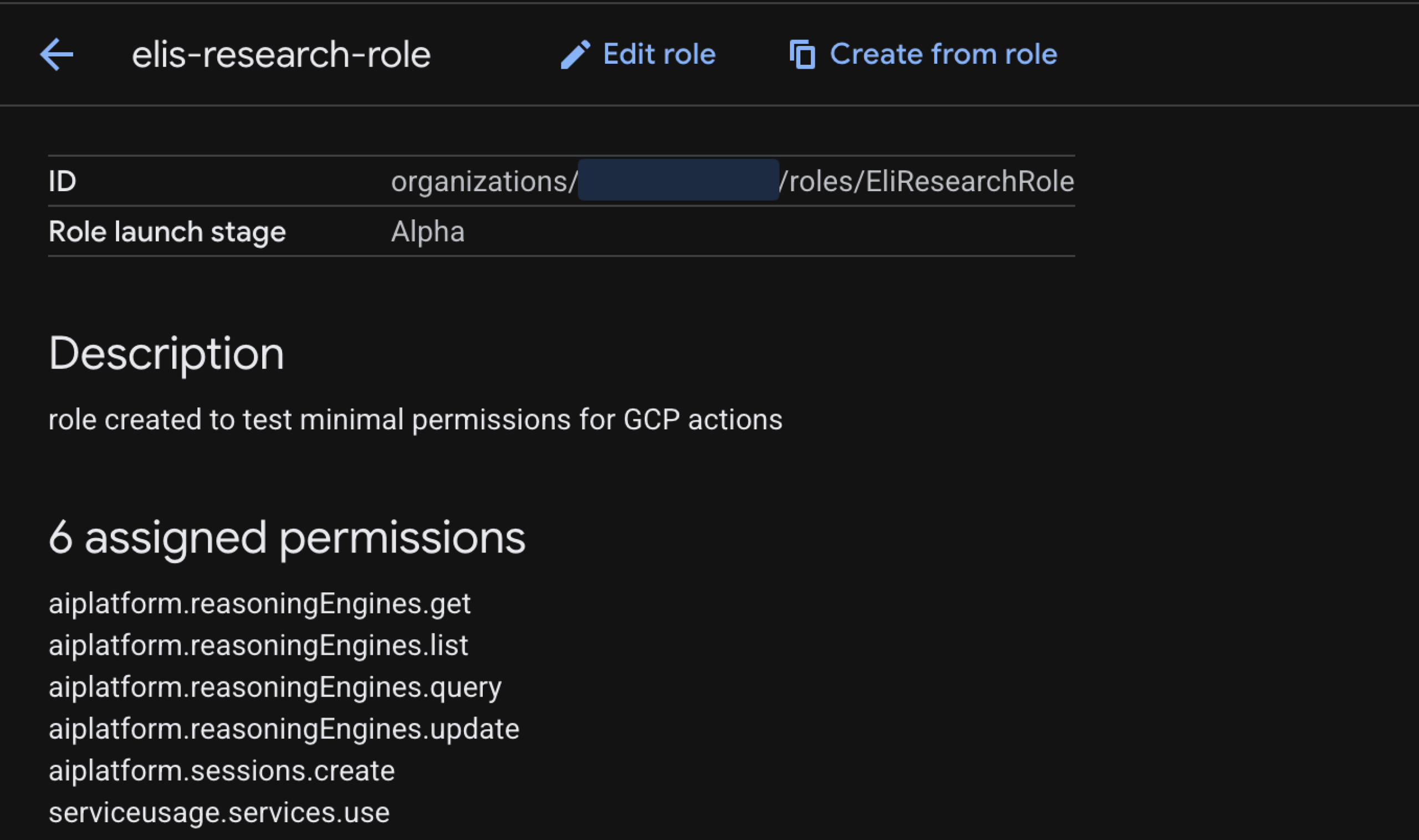Click the elis-research-role page title
Screen dimensions: 1419x840
pyautogui.click(x=281, y=55)
